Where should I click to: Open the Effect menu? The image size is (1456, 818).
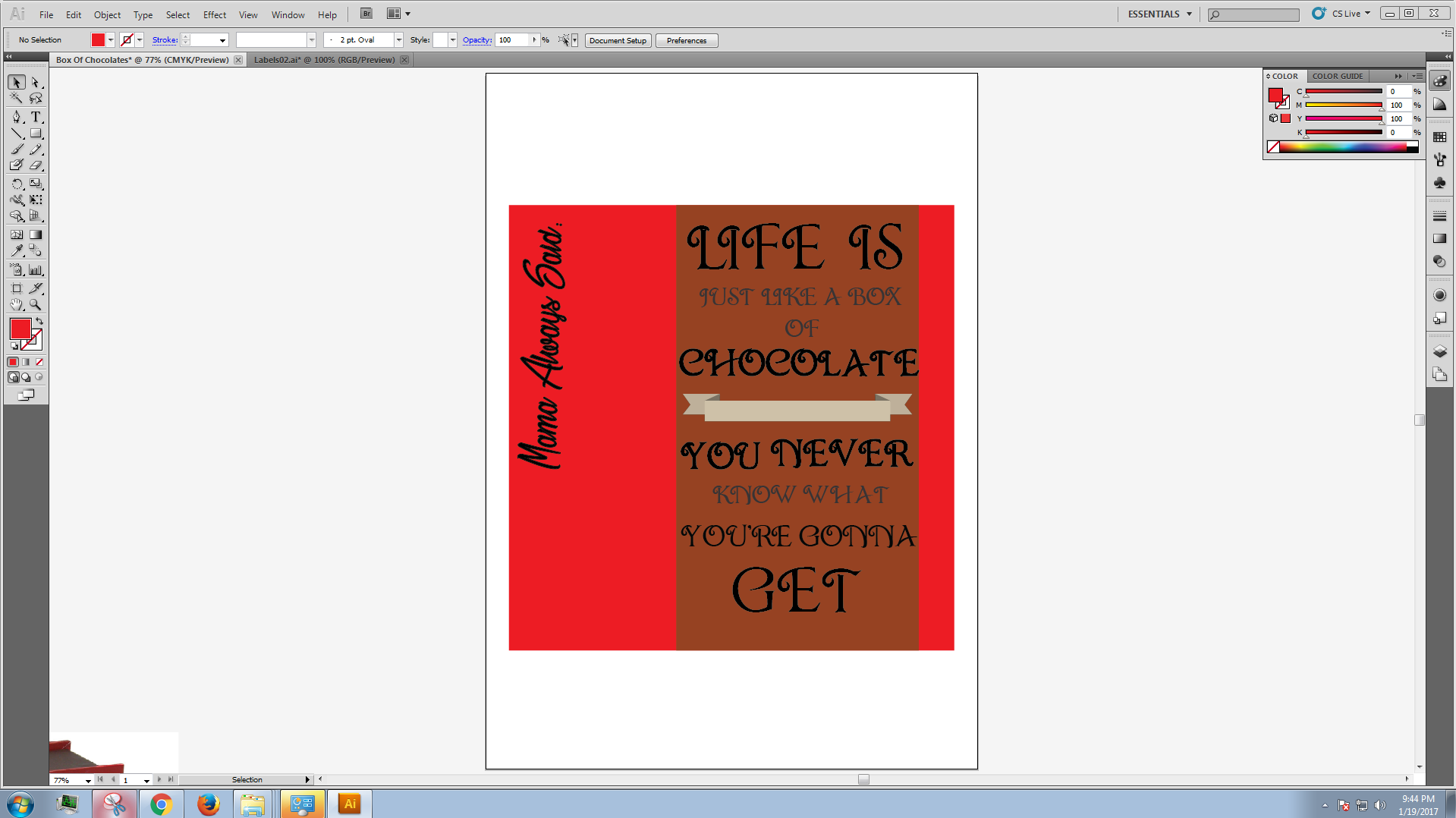tap(214, 14)
